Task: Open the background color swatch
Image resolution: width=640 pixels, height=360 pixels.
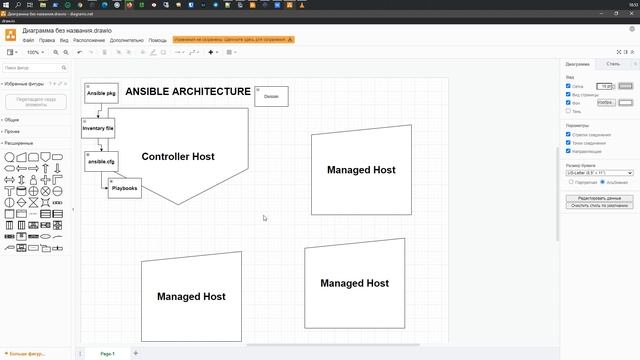Action: click(626, 103)
